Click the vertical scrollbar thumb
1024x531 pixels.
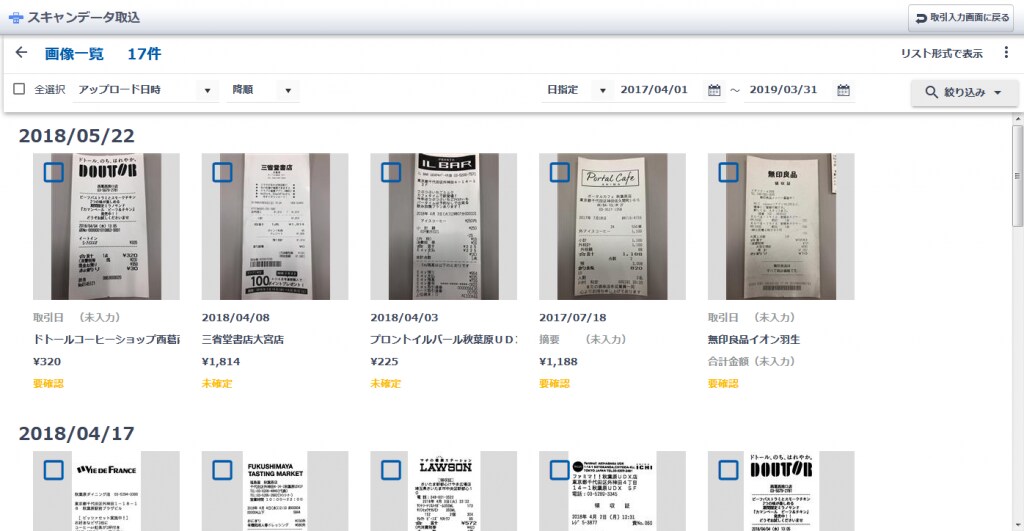tap(1017, 176)
